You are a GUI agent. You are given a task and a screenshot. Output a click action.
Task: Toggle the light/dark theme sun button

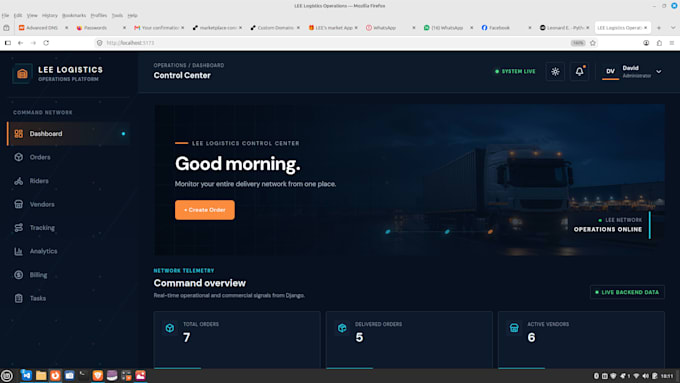[555, 72]
